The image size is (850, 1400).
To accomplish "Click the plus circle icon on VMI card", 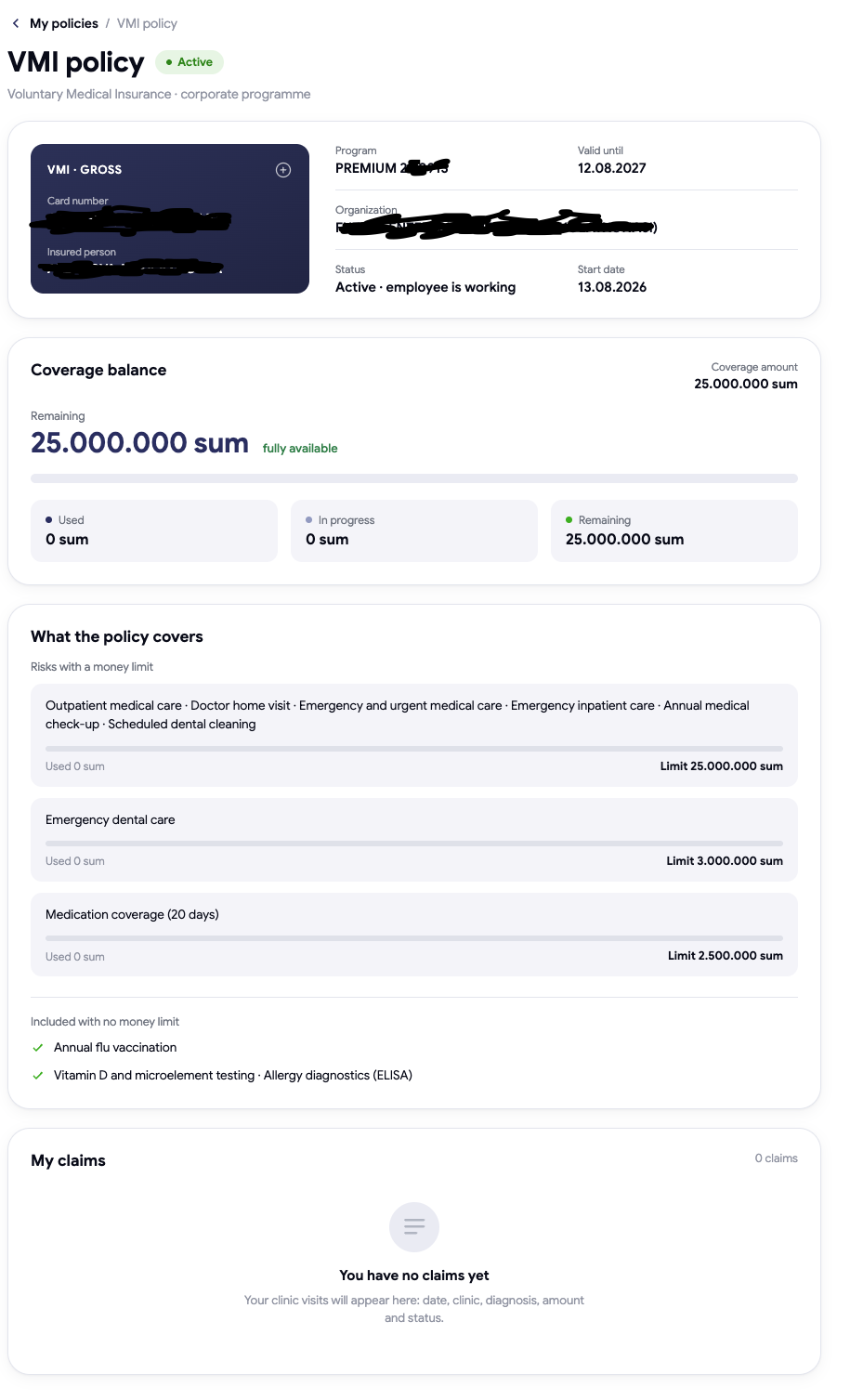I will pyautogui.click(x=283, y=170).
